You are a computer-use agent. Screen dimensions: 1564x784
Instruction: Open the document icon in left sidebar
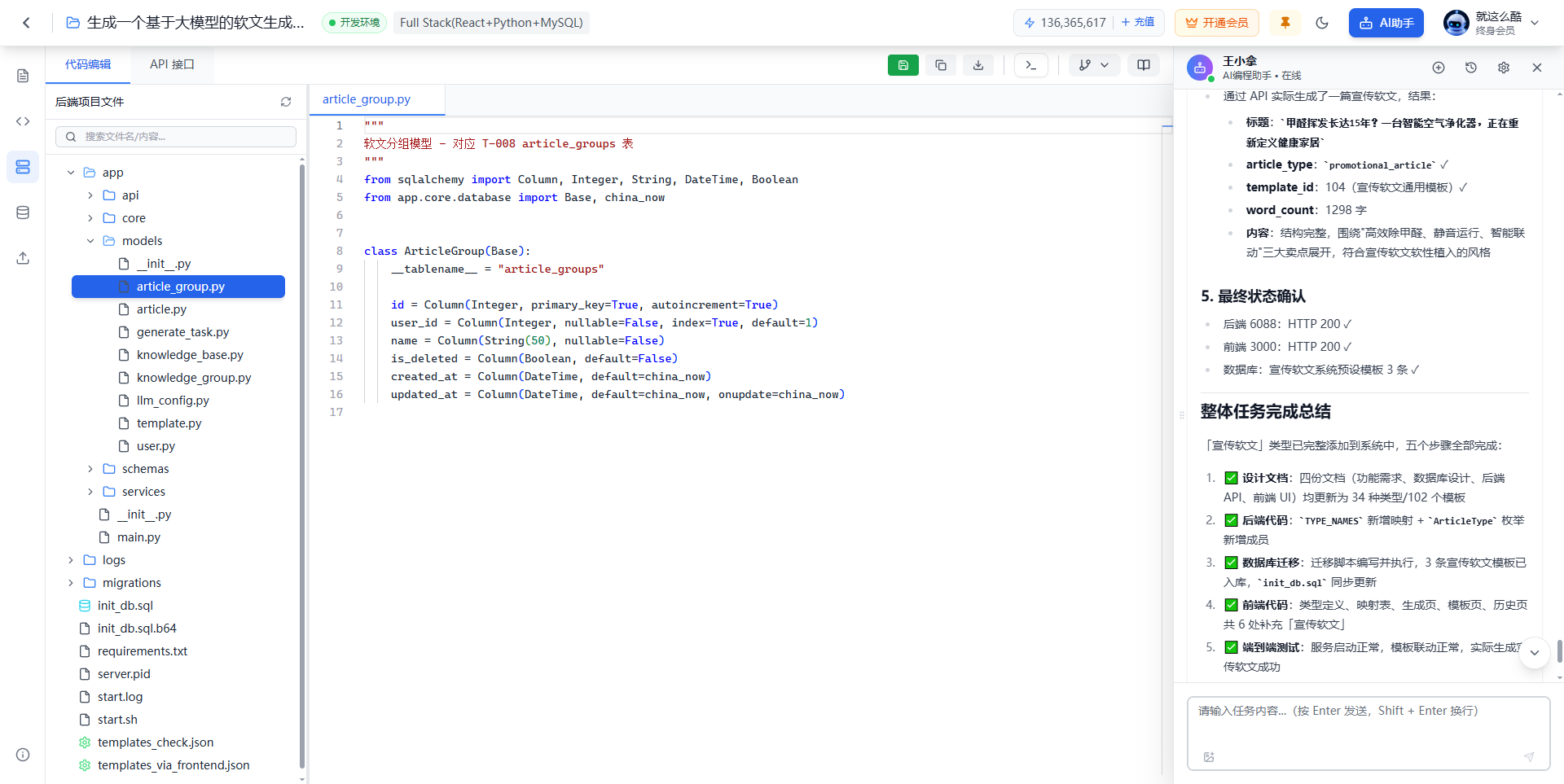(23, 76)
